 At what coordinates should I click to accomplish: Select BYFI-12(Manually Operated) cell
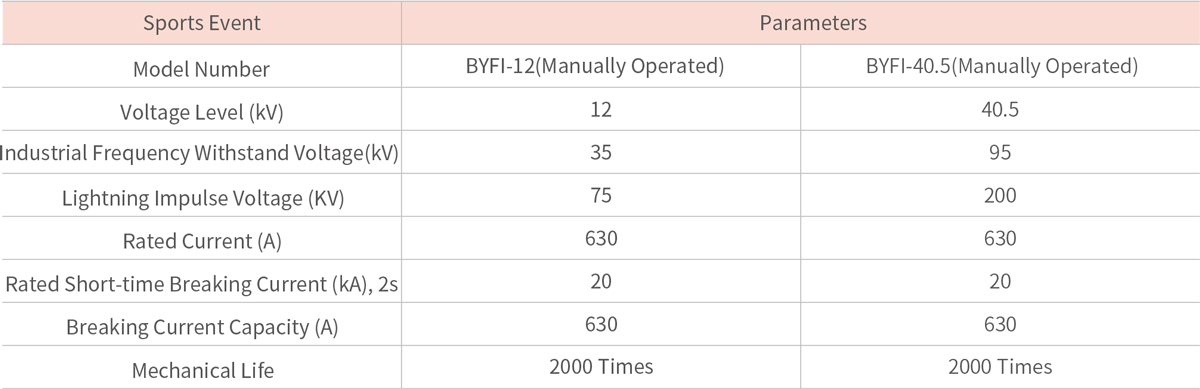click(x=601, y=67)
